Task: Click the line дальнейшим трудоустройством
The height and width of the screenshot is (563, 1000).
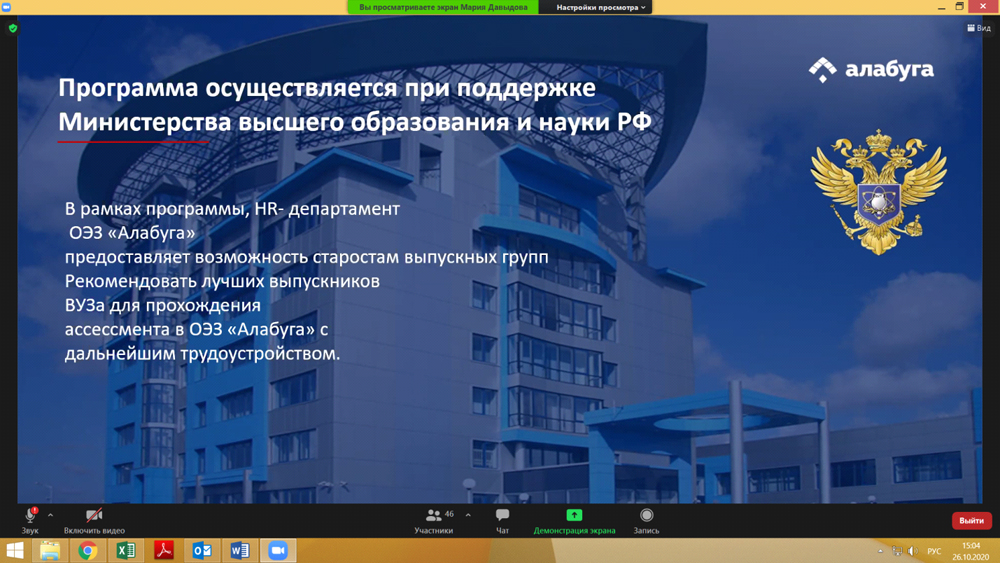Action: point(202,353)
